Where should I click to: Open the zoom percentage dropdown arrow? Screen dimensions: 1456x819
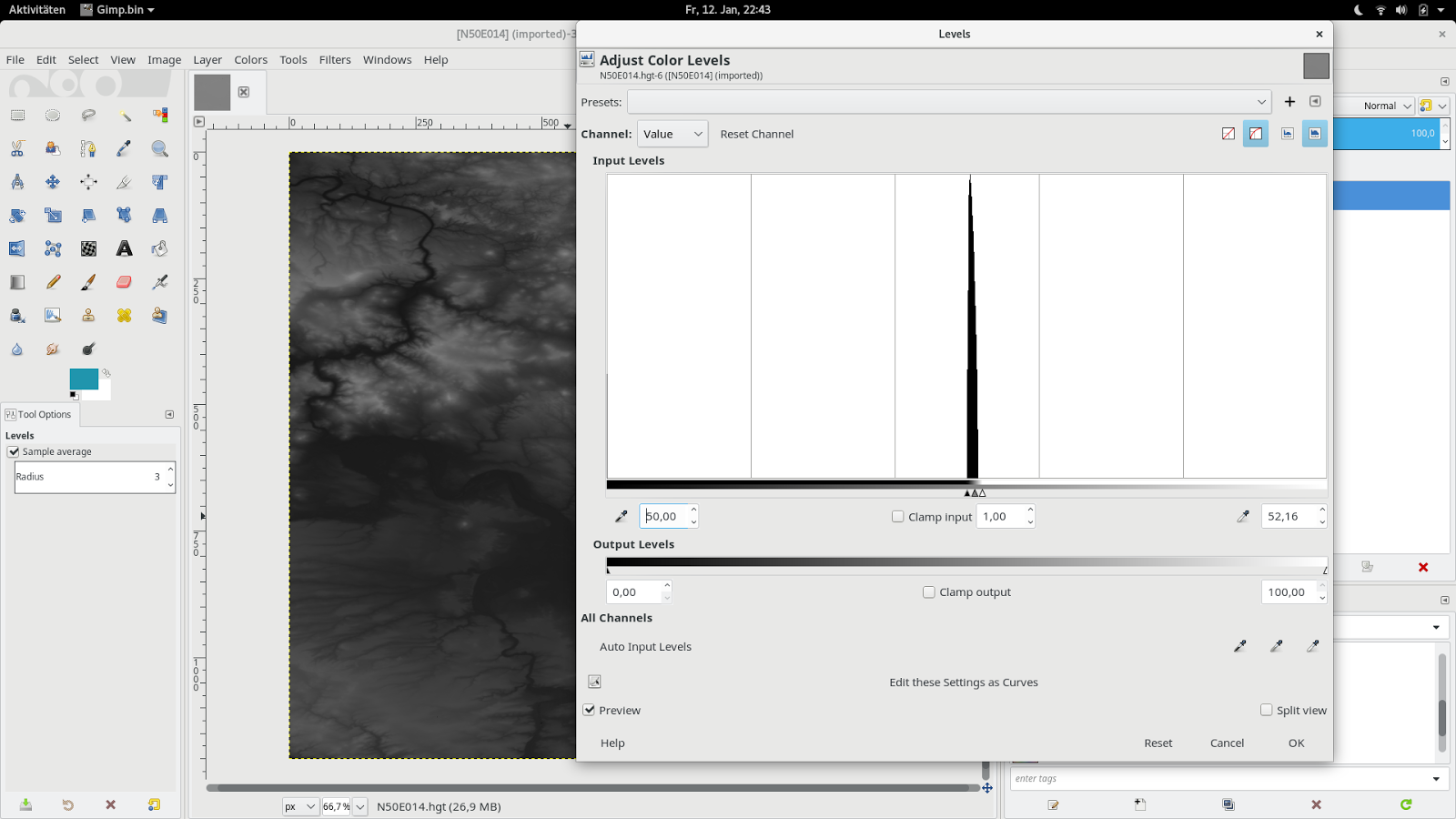coord(360,806)
